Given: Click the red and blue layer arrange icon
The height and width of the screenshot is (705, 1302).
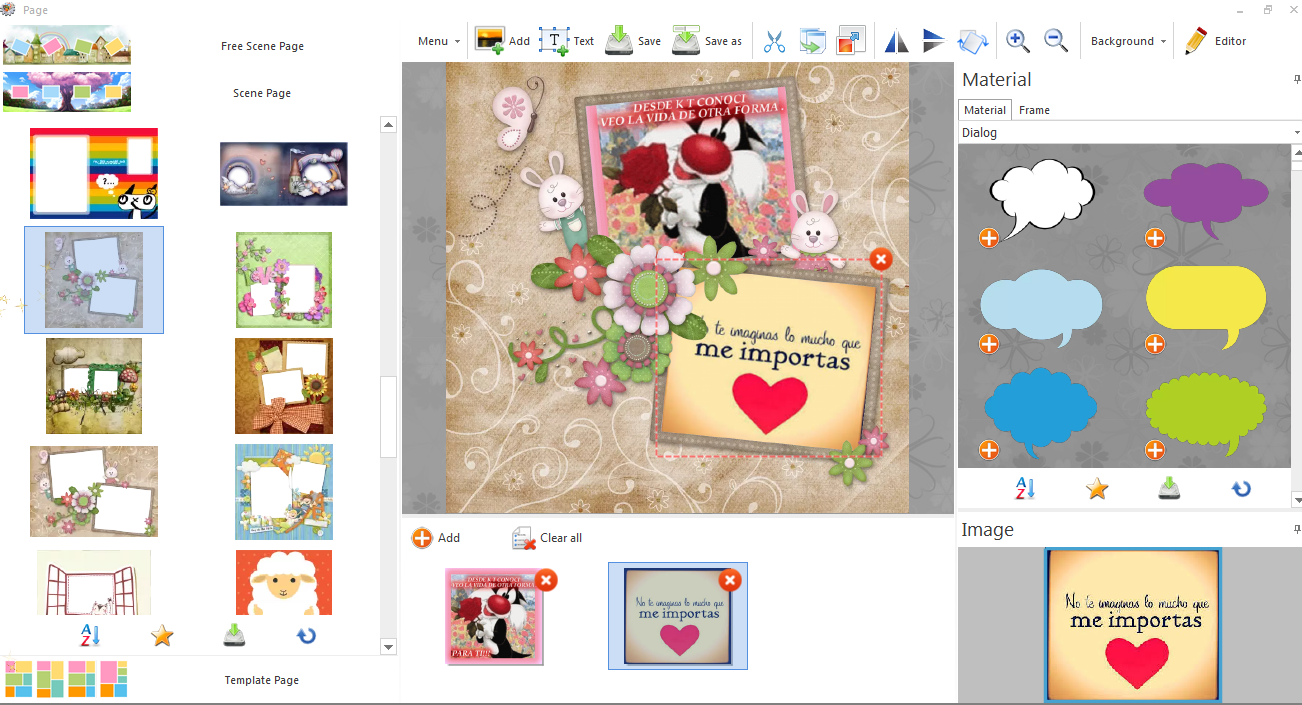Looking at the screenshot, I should click(851, 41).
